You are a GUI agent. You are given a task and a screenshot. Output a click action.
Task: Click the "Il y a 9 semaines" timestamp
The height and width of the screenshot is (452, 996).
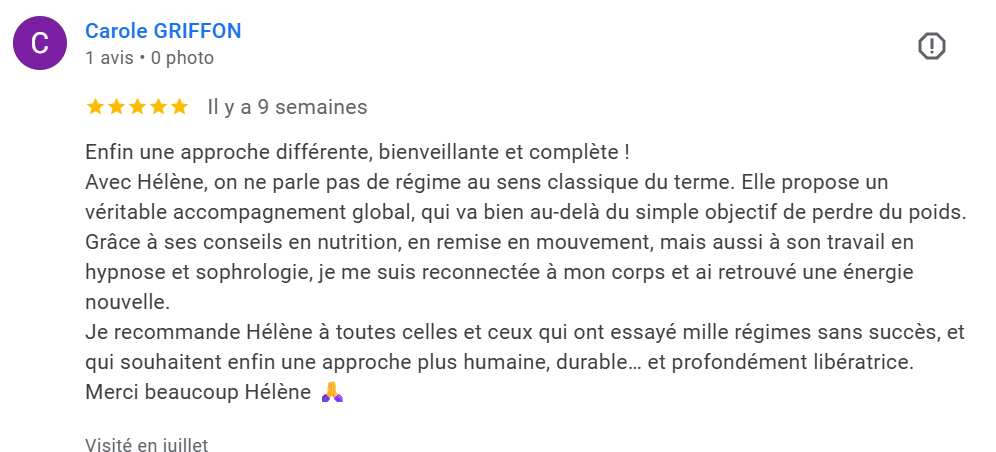[x=287, y=107]
